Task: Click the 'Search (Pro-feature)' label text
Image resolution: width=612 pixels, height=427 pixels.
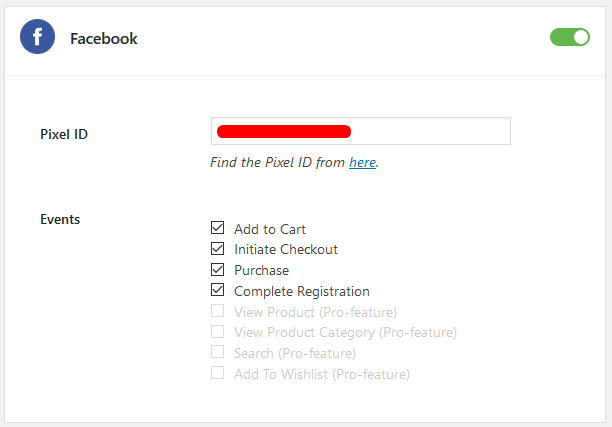Action: coord(295,354)
